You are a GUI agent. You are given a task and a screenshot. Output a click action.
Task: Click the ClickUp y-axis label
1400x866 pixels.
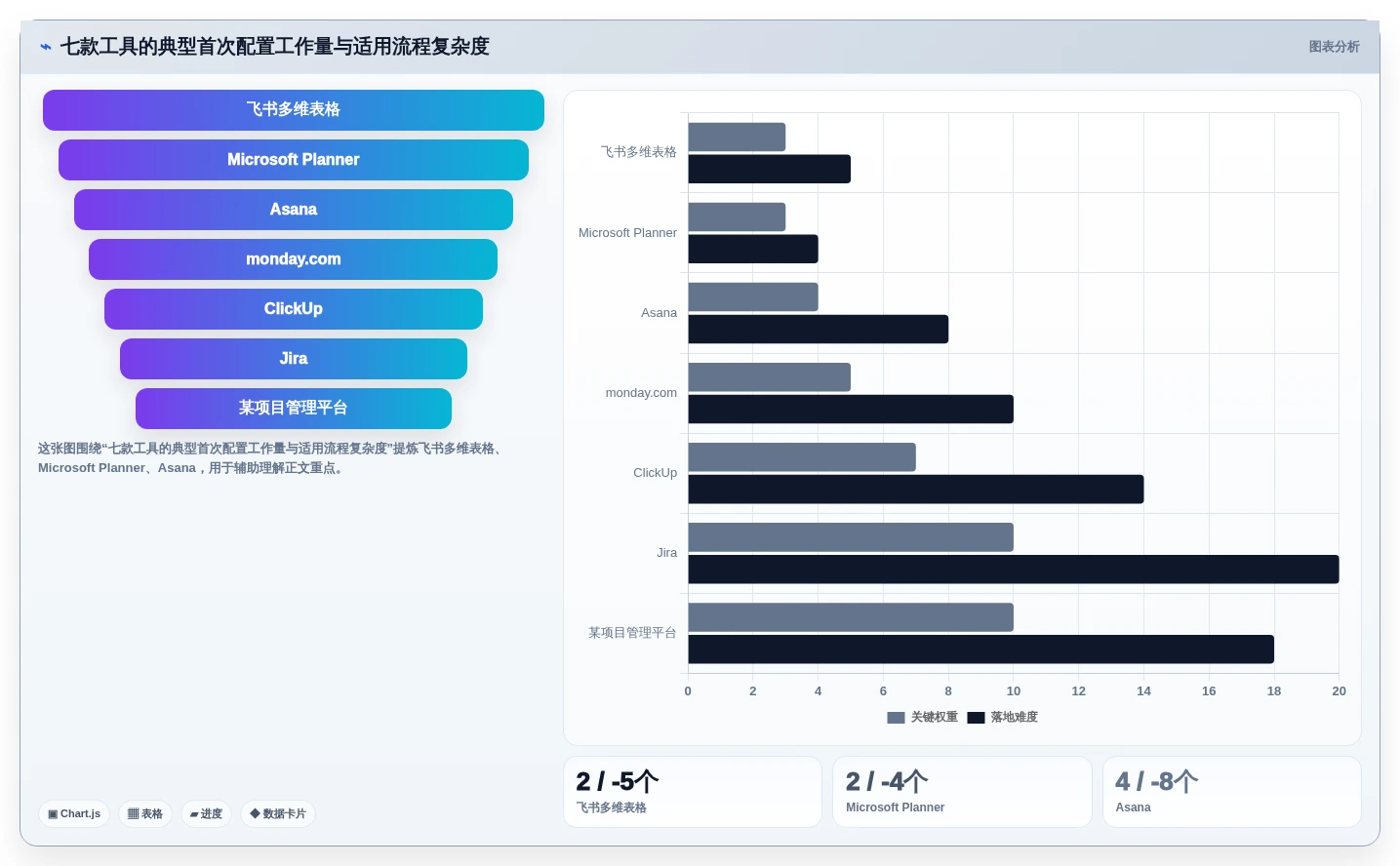pos(655,473)
